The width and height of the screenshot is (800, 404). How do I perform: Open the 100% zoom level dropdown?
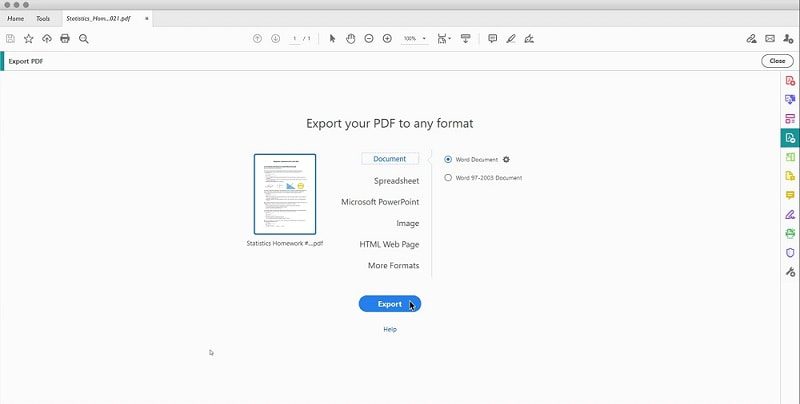pos(414,39)
